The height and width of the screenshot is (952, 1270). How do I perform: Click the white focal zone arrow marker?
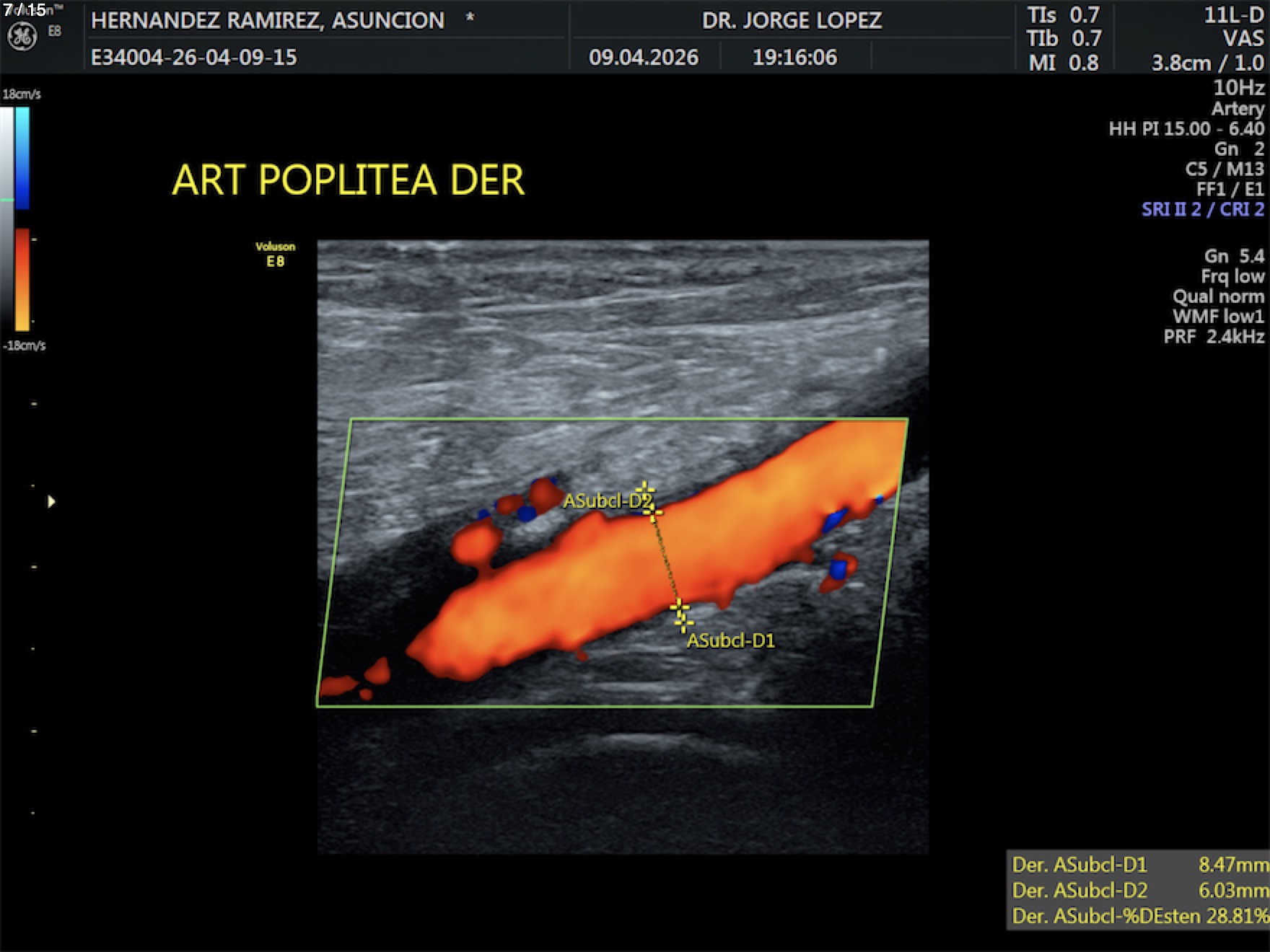51,501
